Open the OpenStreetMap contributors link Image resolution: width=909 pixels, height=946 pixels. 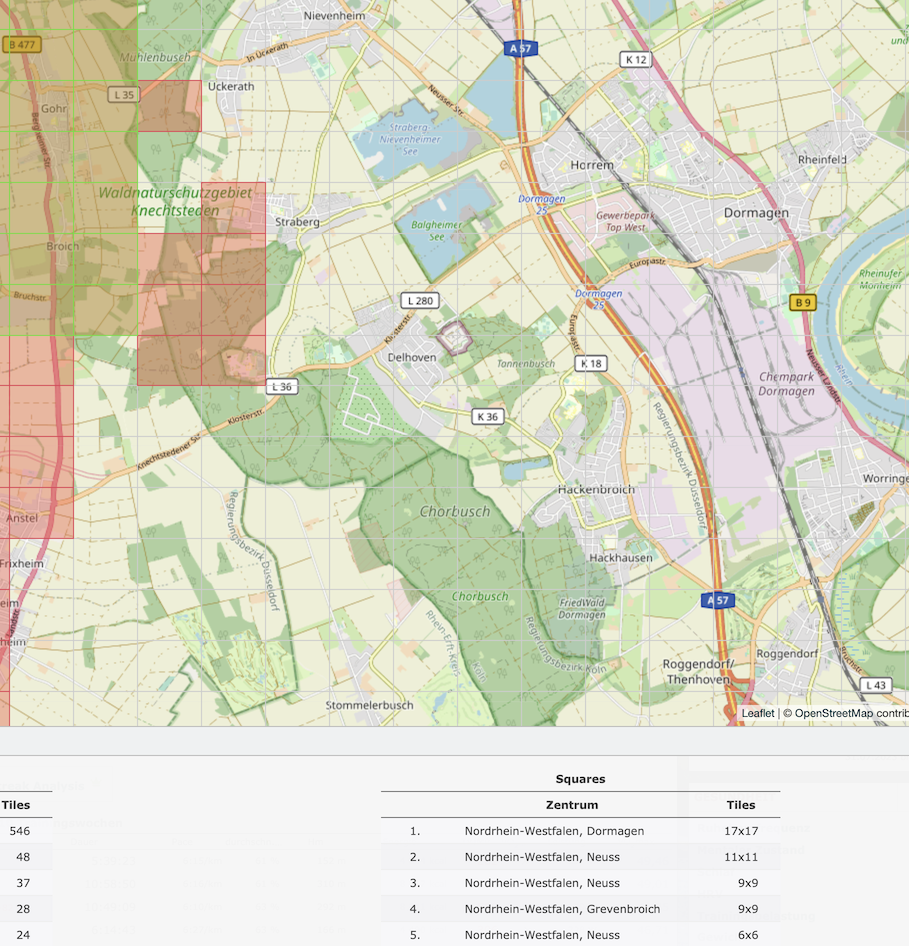coord(845,713)
